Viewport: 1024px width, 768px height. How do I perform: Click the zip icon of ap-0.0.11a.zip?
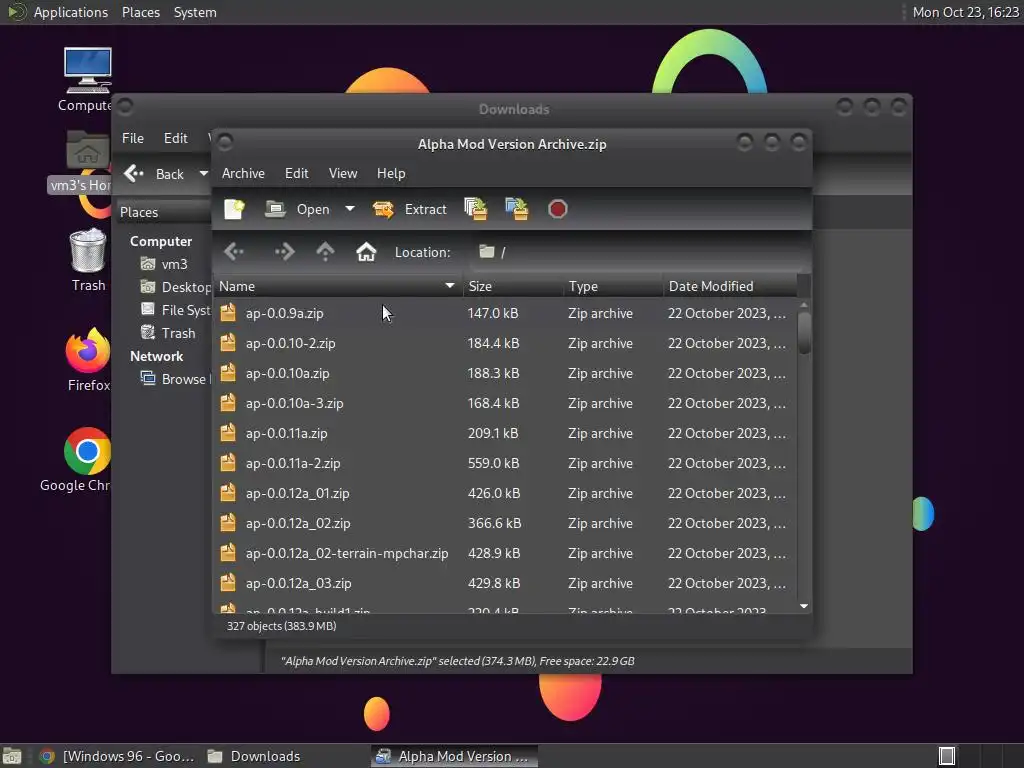tap(228, 433)
